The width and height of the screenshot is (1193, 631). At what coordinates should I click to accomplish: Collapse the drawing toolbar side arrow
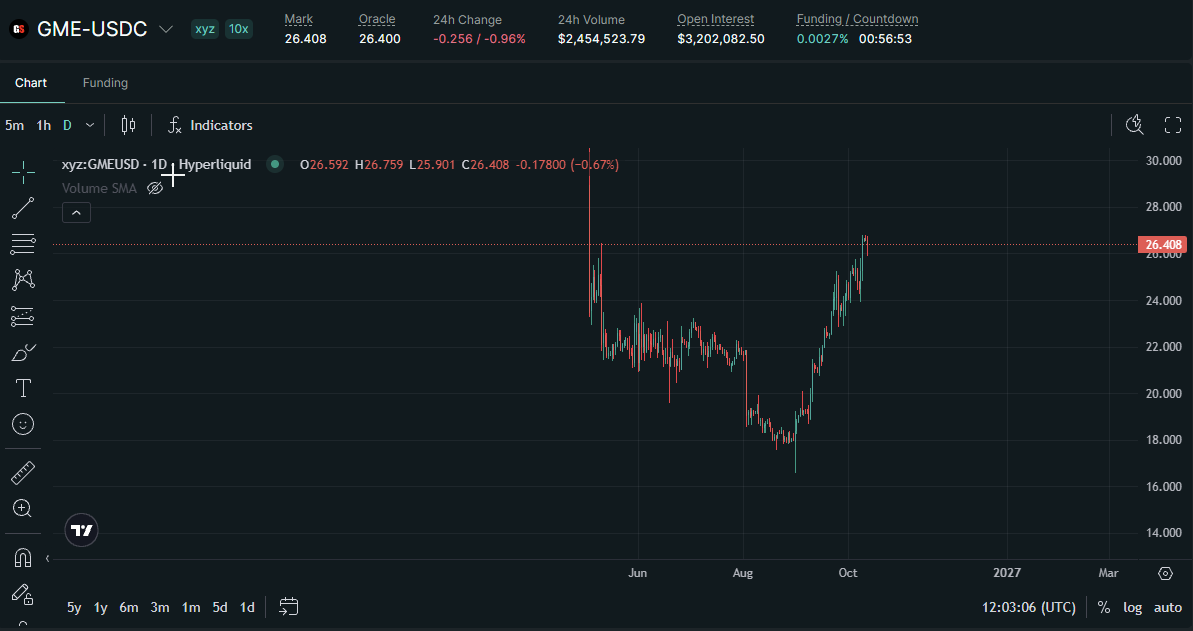point(47,559)
